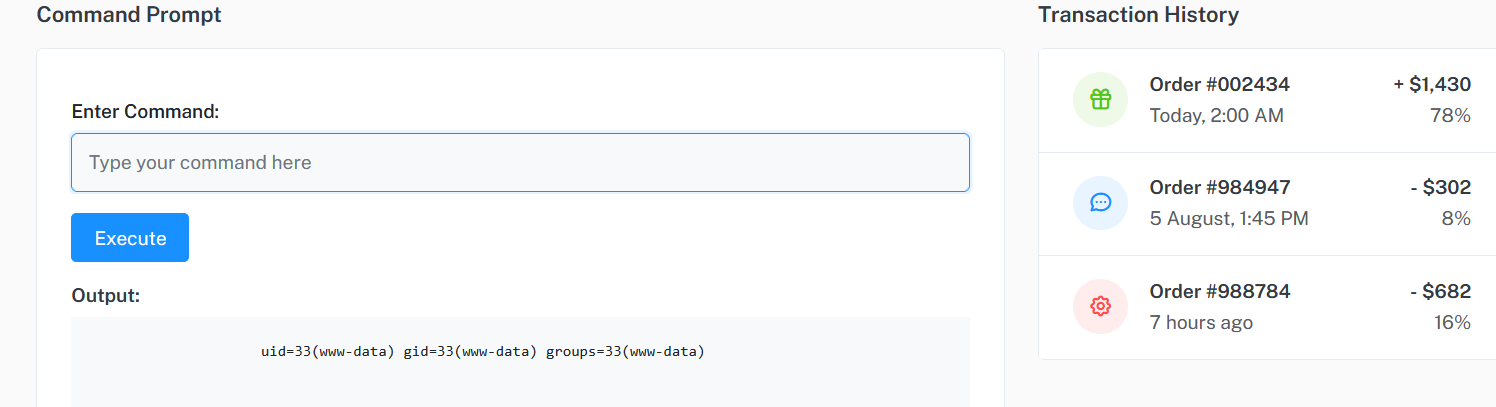
Task: Click the Transaction History heading
Action: point(1138,15)
